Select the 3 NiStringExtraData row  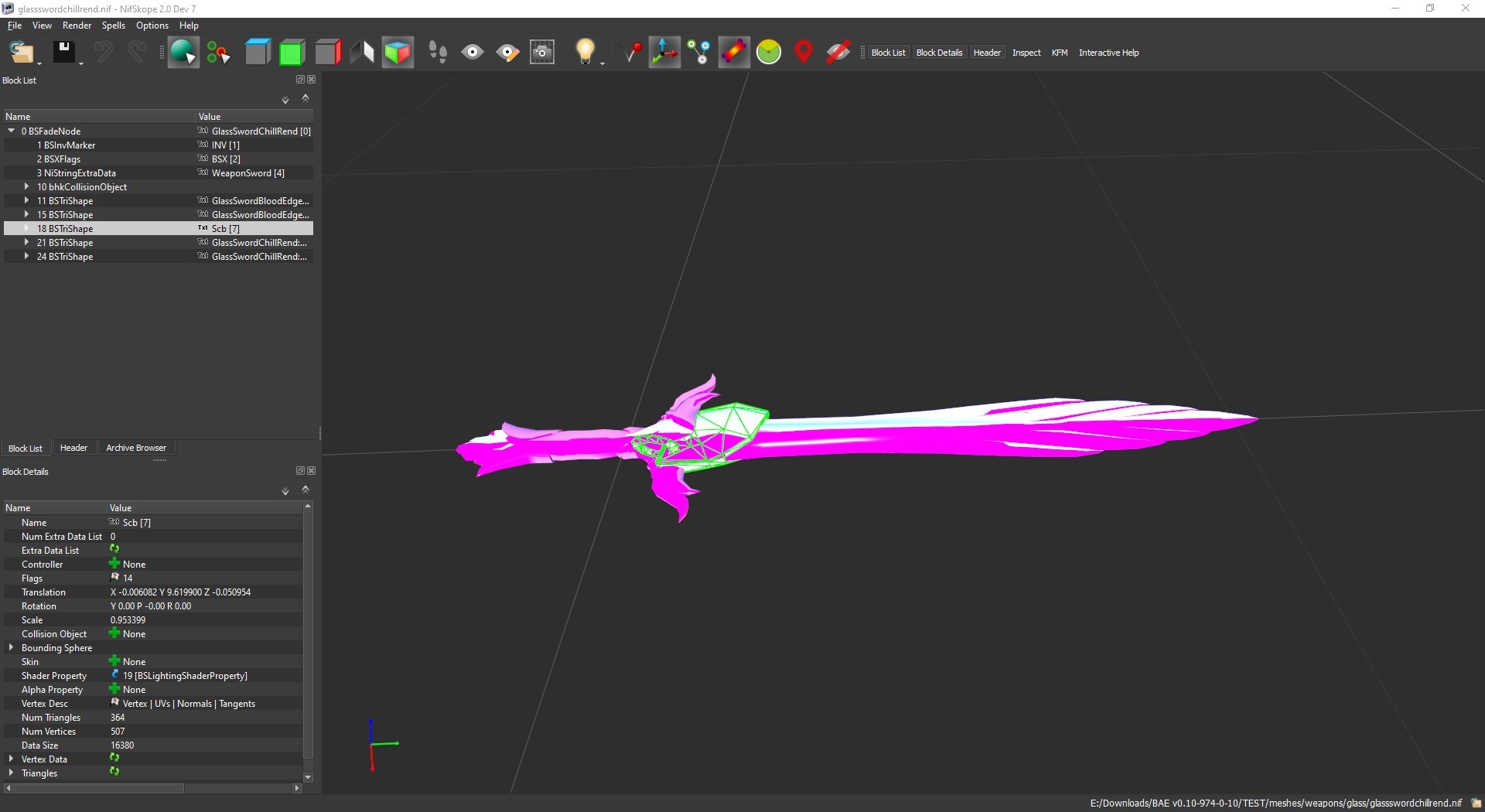pos(159,172)
